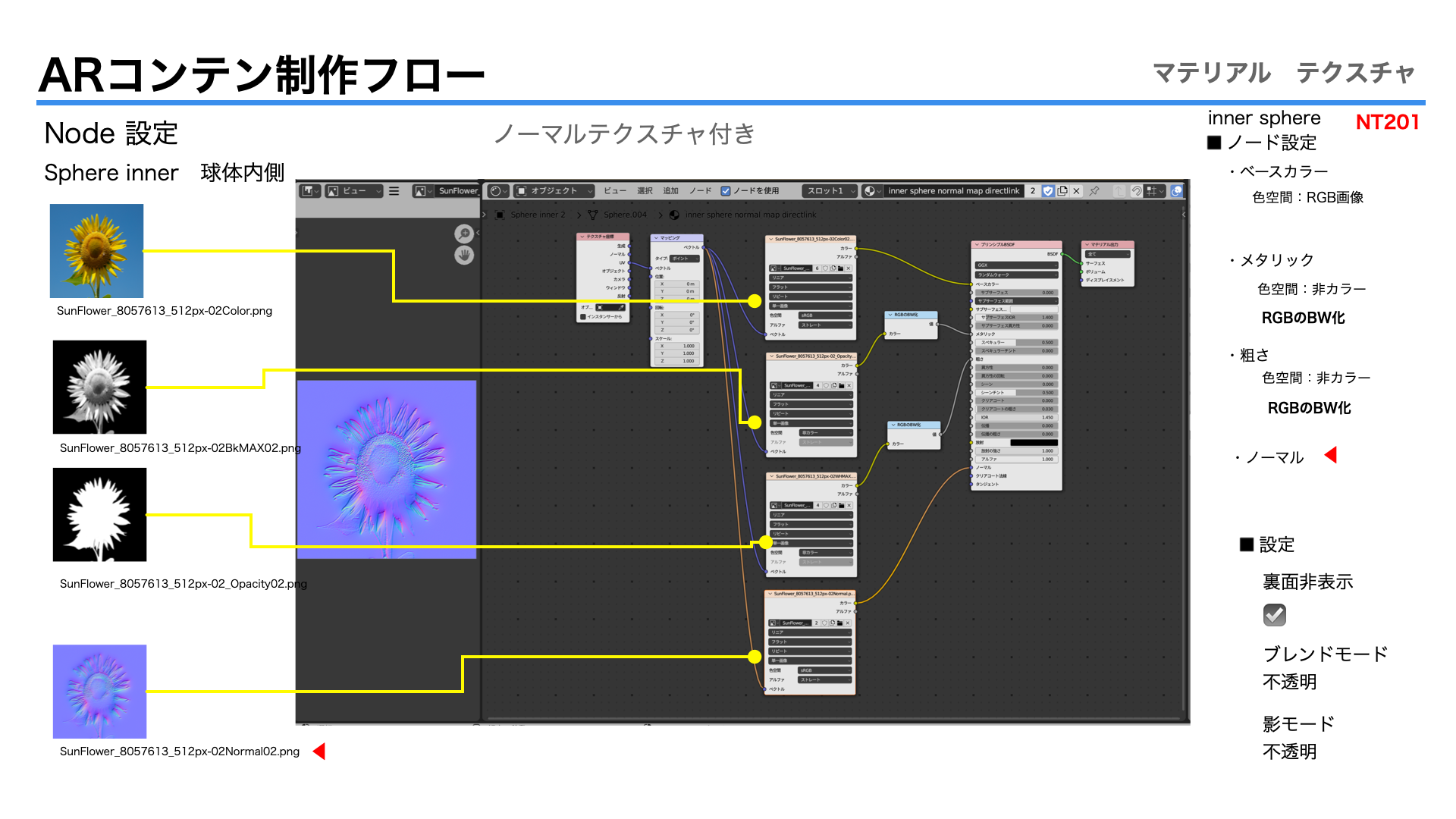Screen dimensions: 1456x819
Task: Click the Sphere inner 2 breadcrumb text
Action: pos(538,215)
